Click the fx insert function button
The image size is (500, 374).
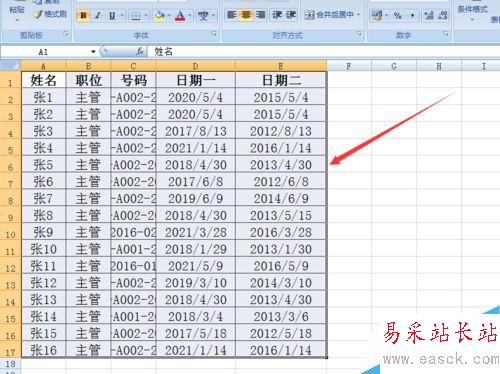tap(140, 51)
